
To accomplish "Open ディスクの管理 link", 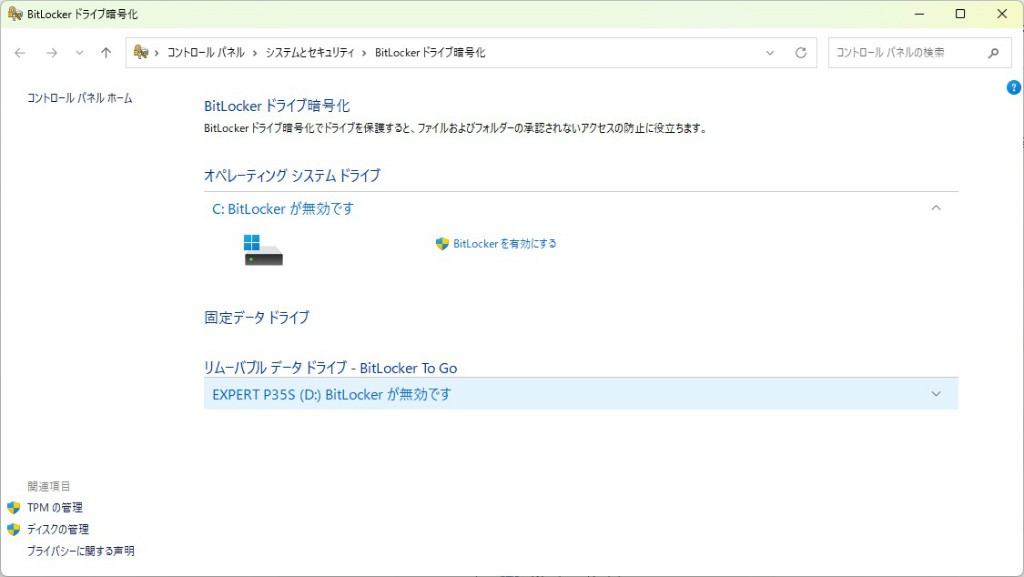I will pos(57,529).
